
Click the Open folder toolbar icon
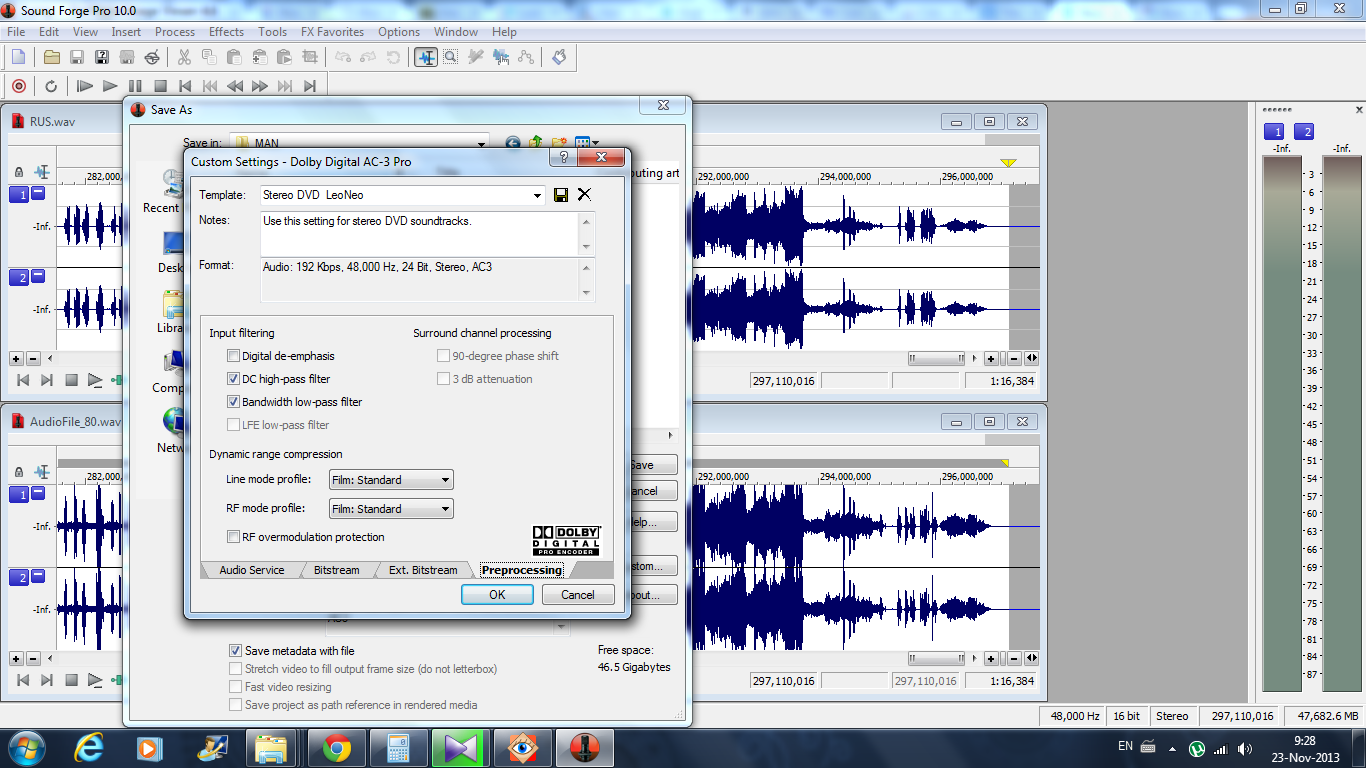coord(51,57)
